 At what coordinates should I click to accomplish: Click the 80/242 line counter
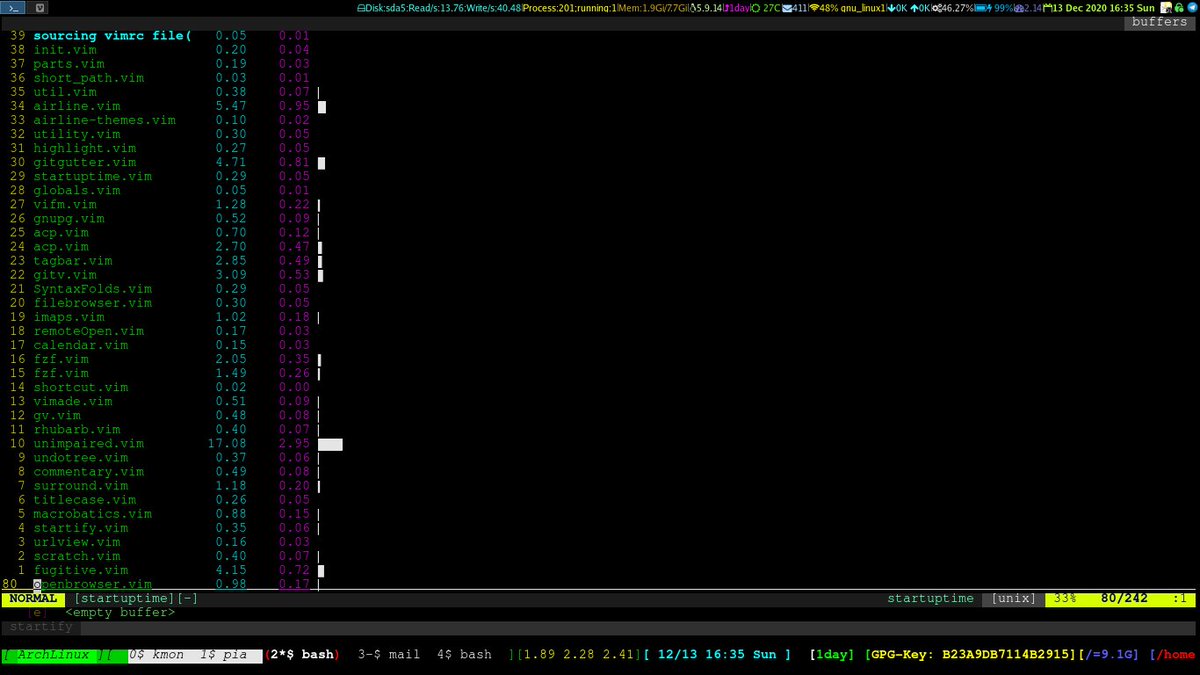(1124, 599)
